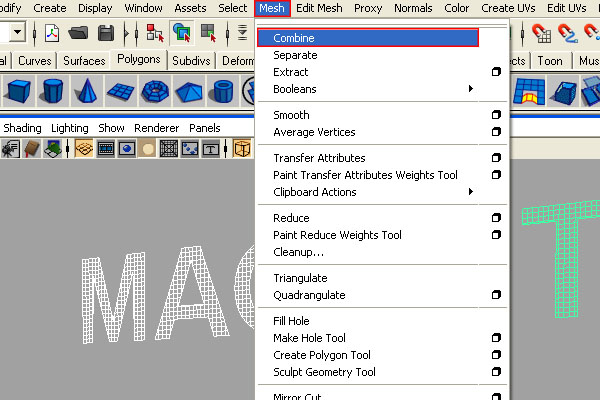
Task: Create polygon torus from shelf
Action: pyautogui.click(x=155, y=91)
